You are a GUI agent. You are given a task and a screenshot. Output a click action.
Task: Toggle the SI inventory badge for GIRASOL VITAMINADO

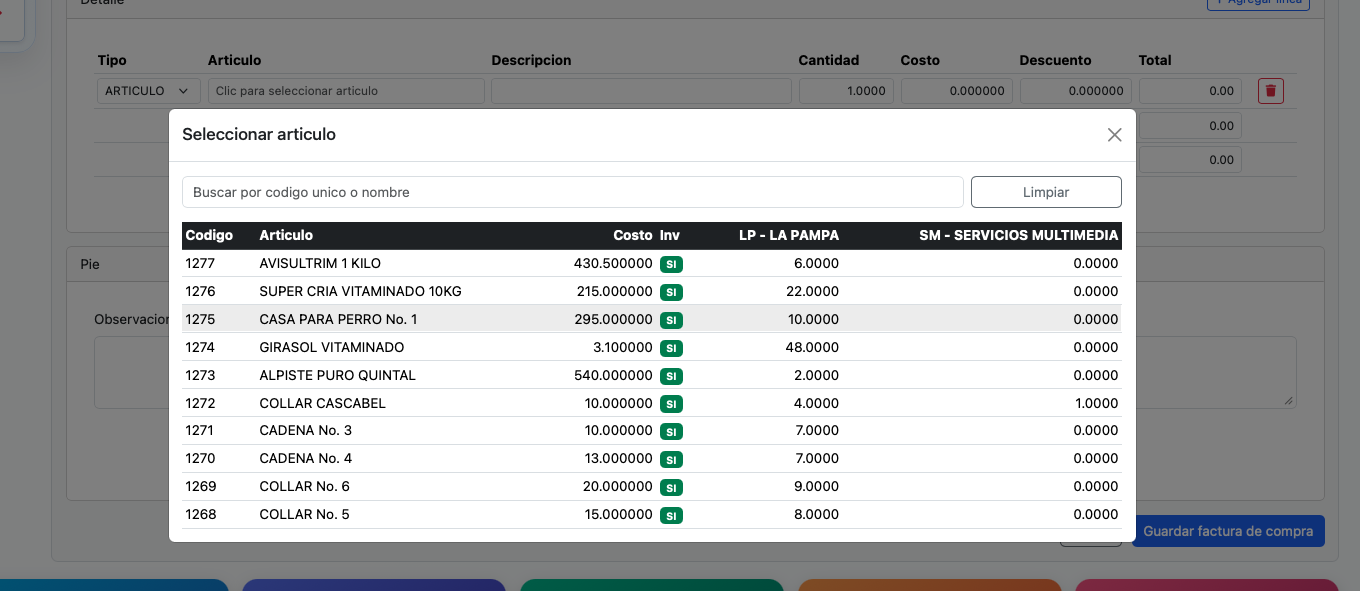point(672,347)
